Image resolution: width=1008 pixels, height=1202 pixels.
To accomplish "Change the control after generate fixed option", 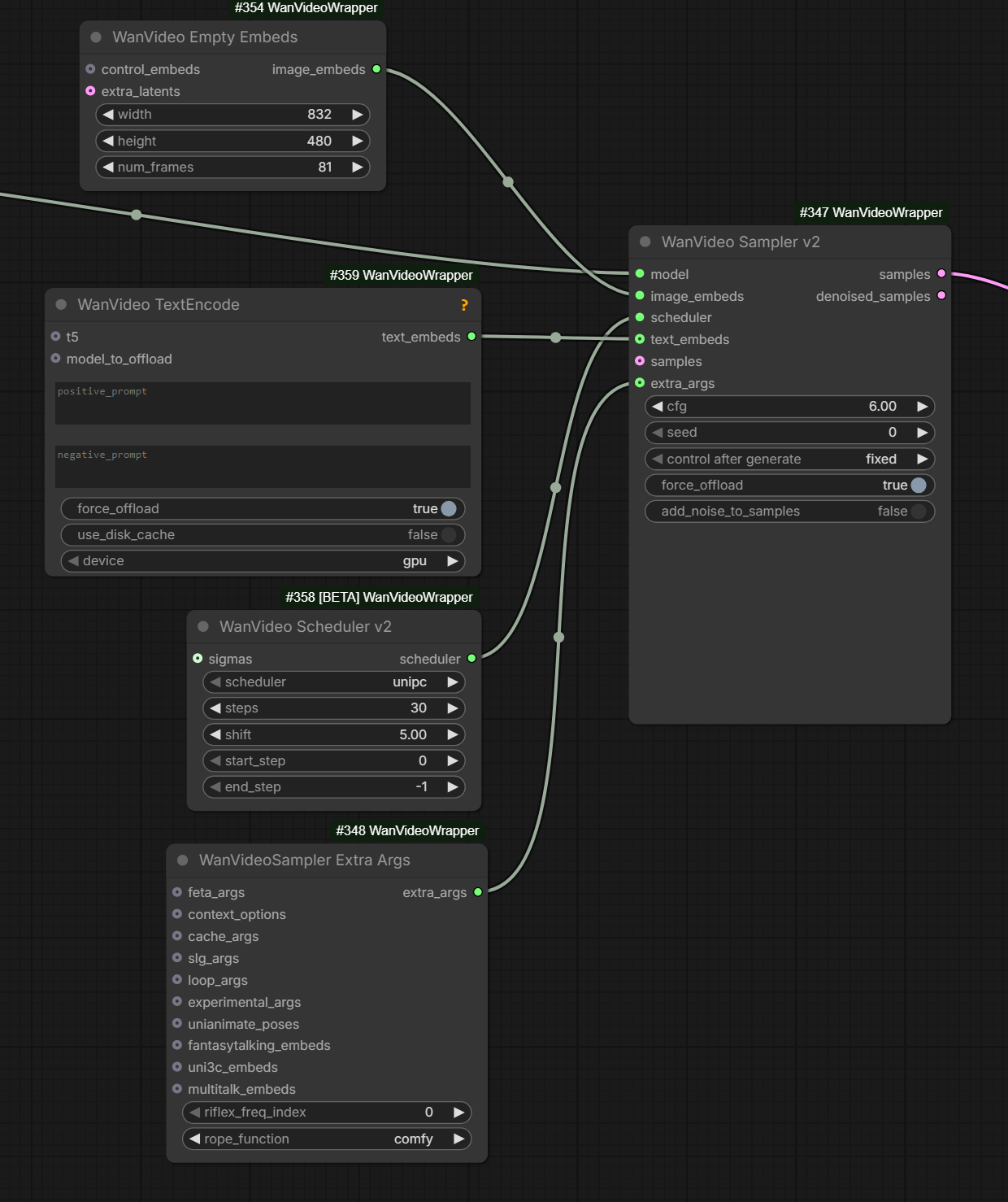I will tap(789, 459).
